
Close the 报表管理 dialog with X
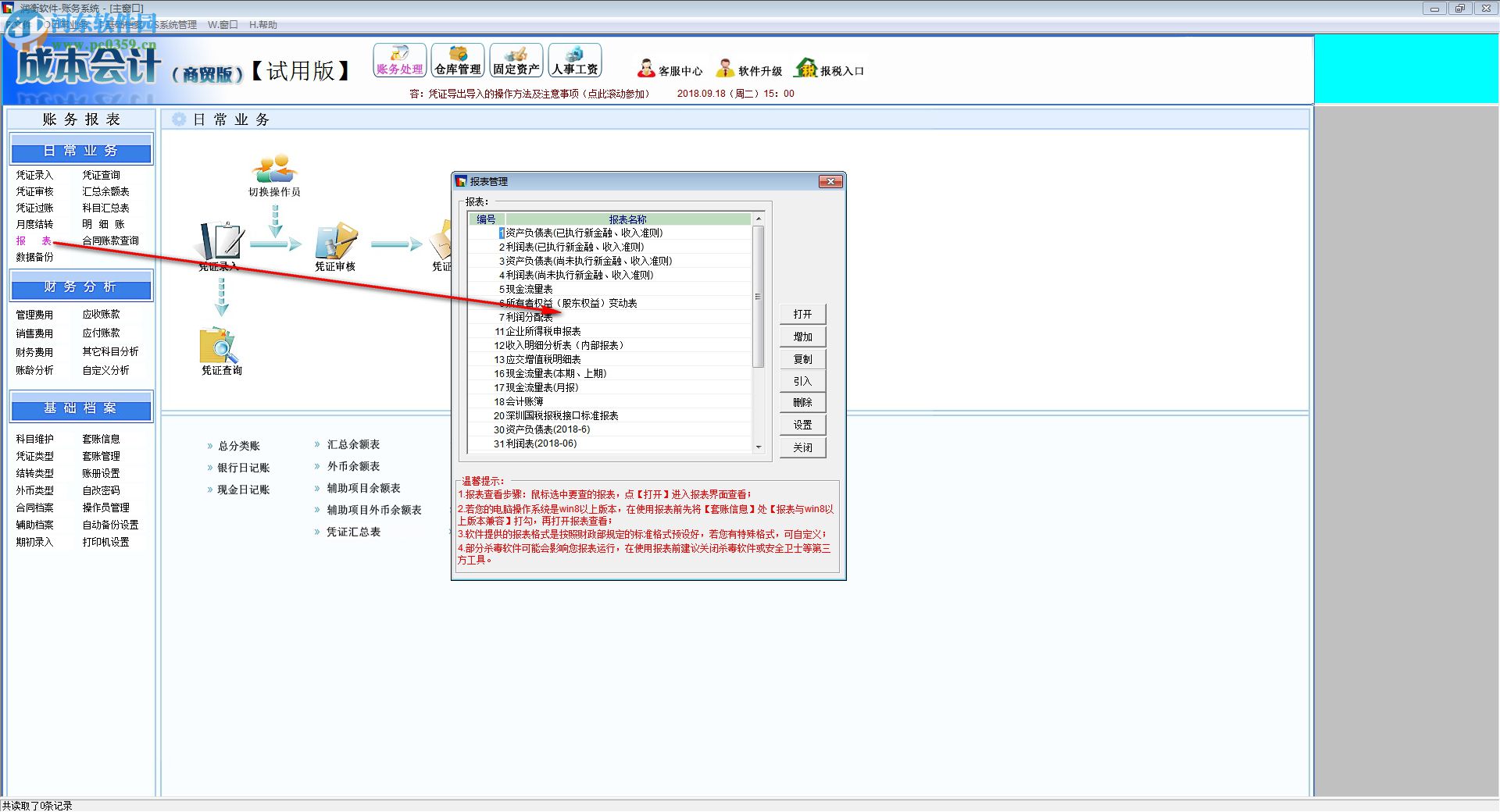coord(830,182)
